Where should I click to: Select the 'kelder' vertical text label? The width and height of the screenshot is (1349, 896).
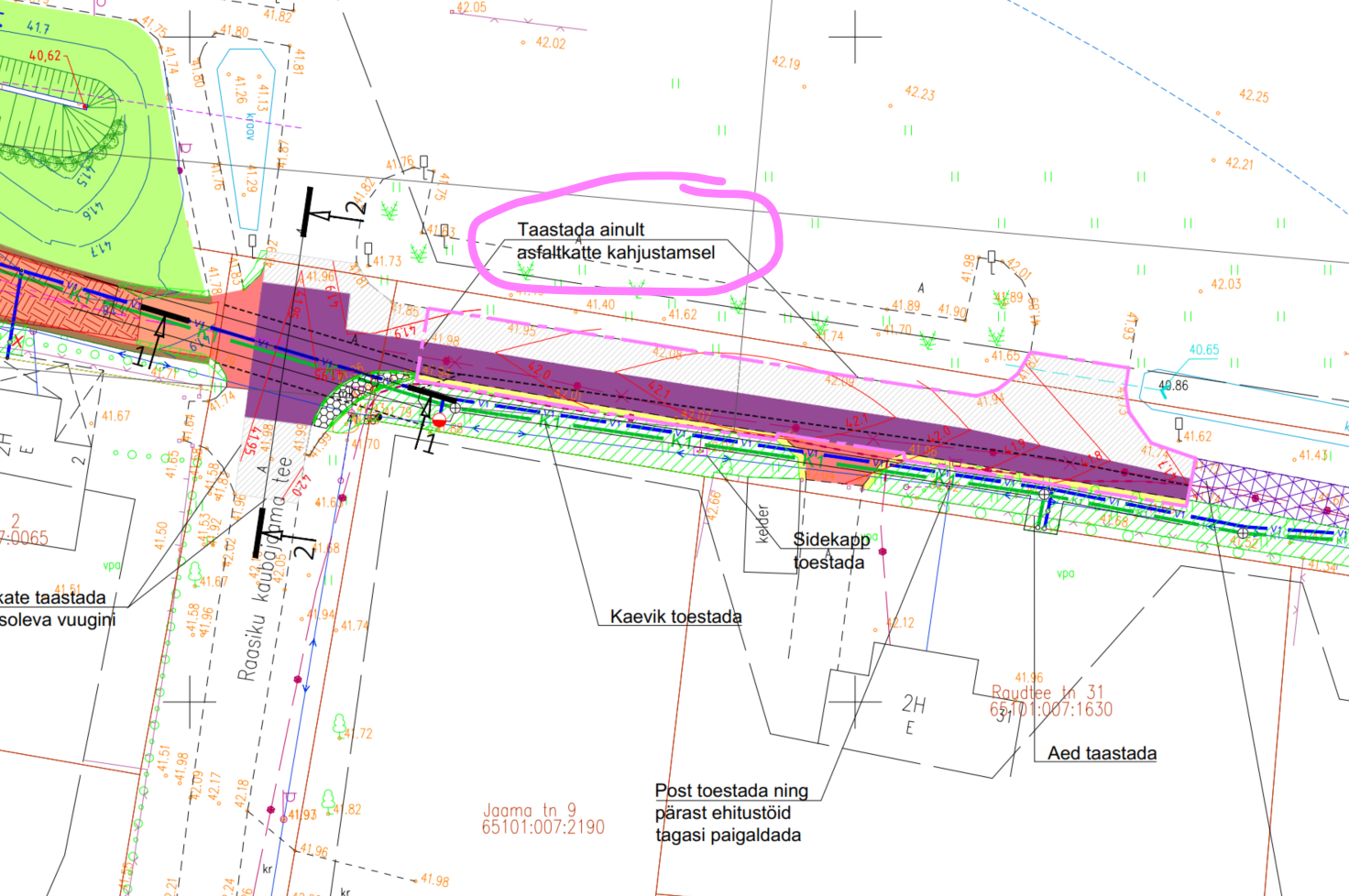[763, 523]
